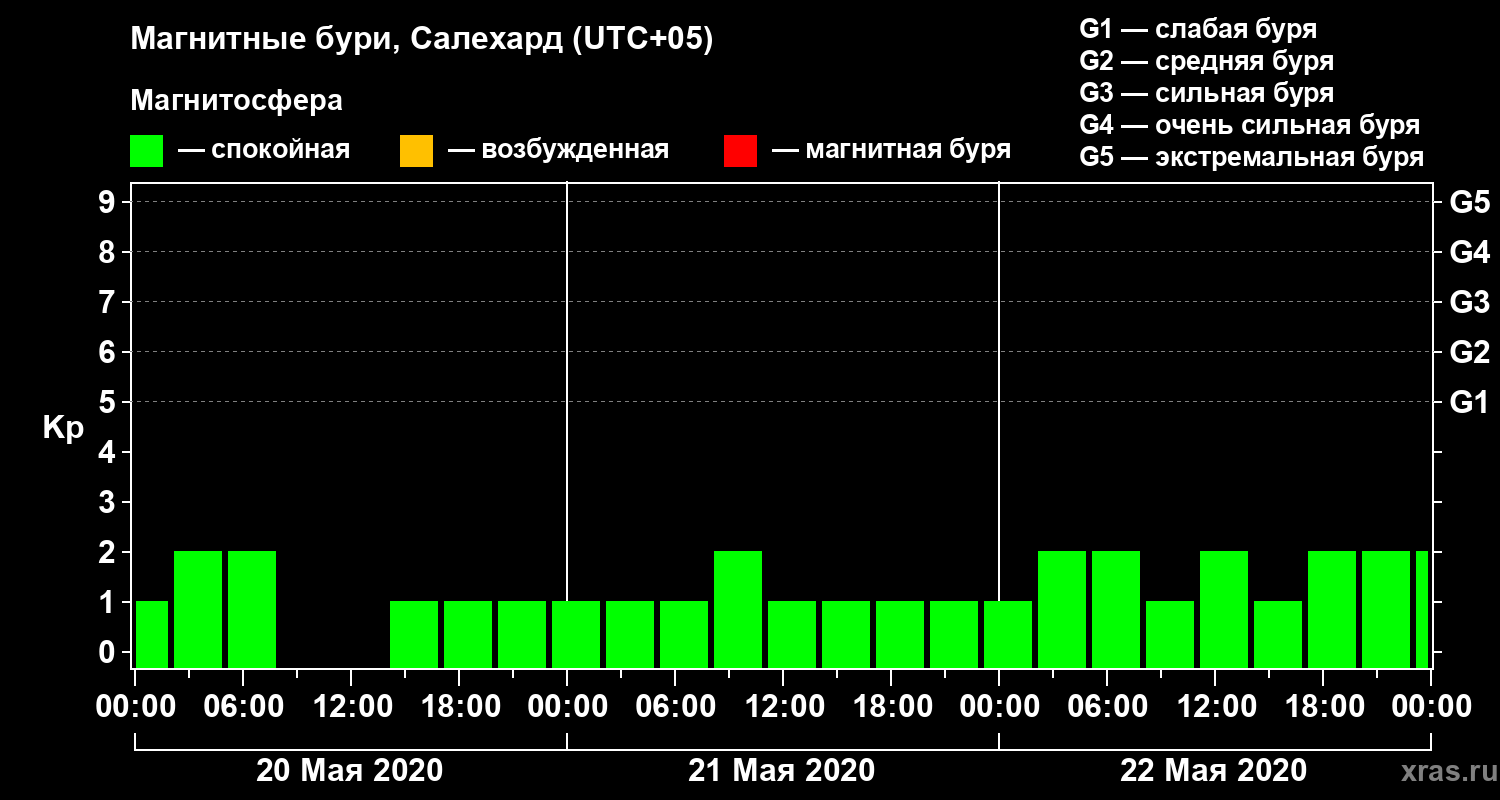Screen dimensions: 1500x800
Task: Click the green 'спокойная' legend swatch
Action: [x=146, y=151]
